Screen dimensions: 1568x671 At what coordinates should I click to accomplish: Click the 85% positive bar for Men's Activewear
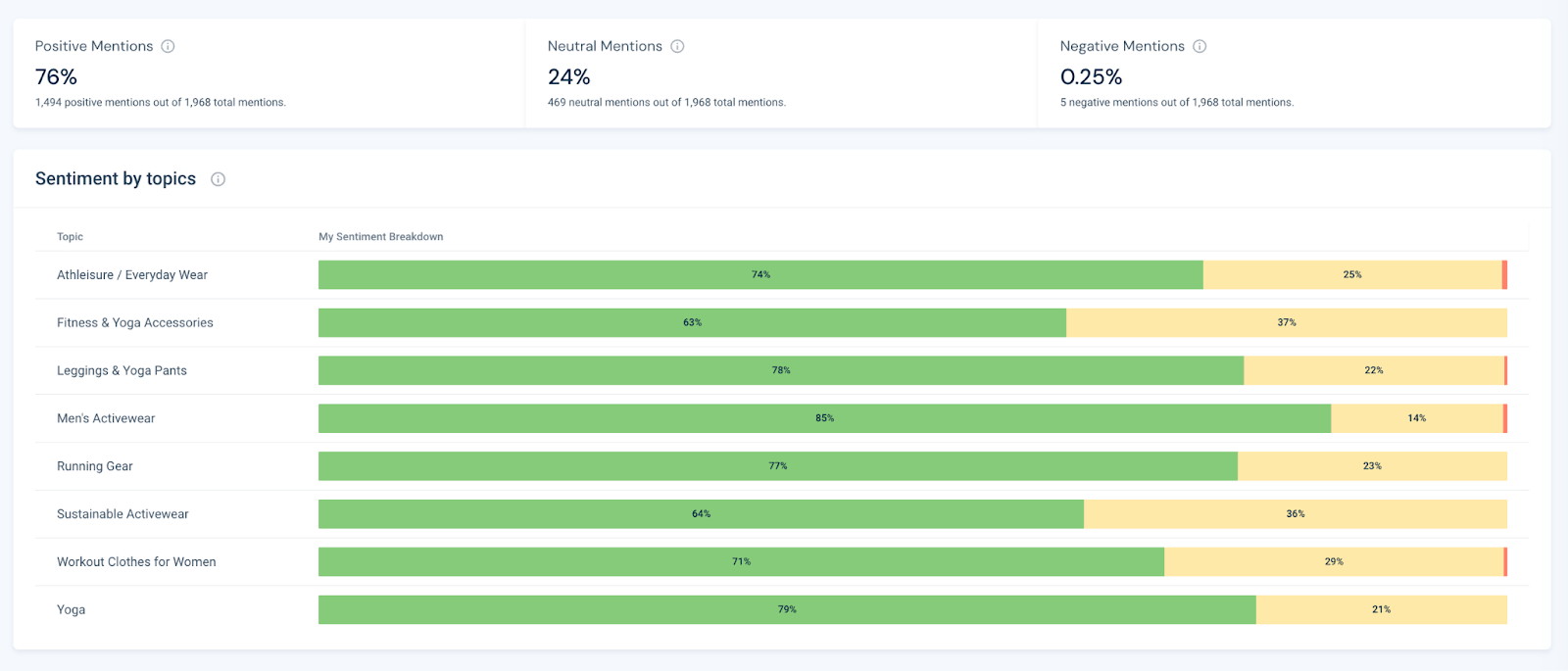[x=825, y=418]
